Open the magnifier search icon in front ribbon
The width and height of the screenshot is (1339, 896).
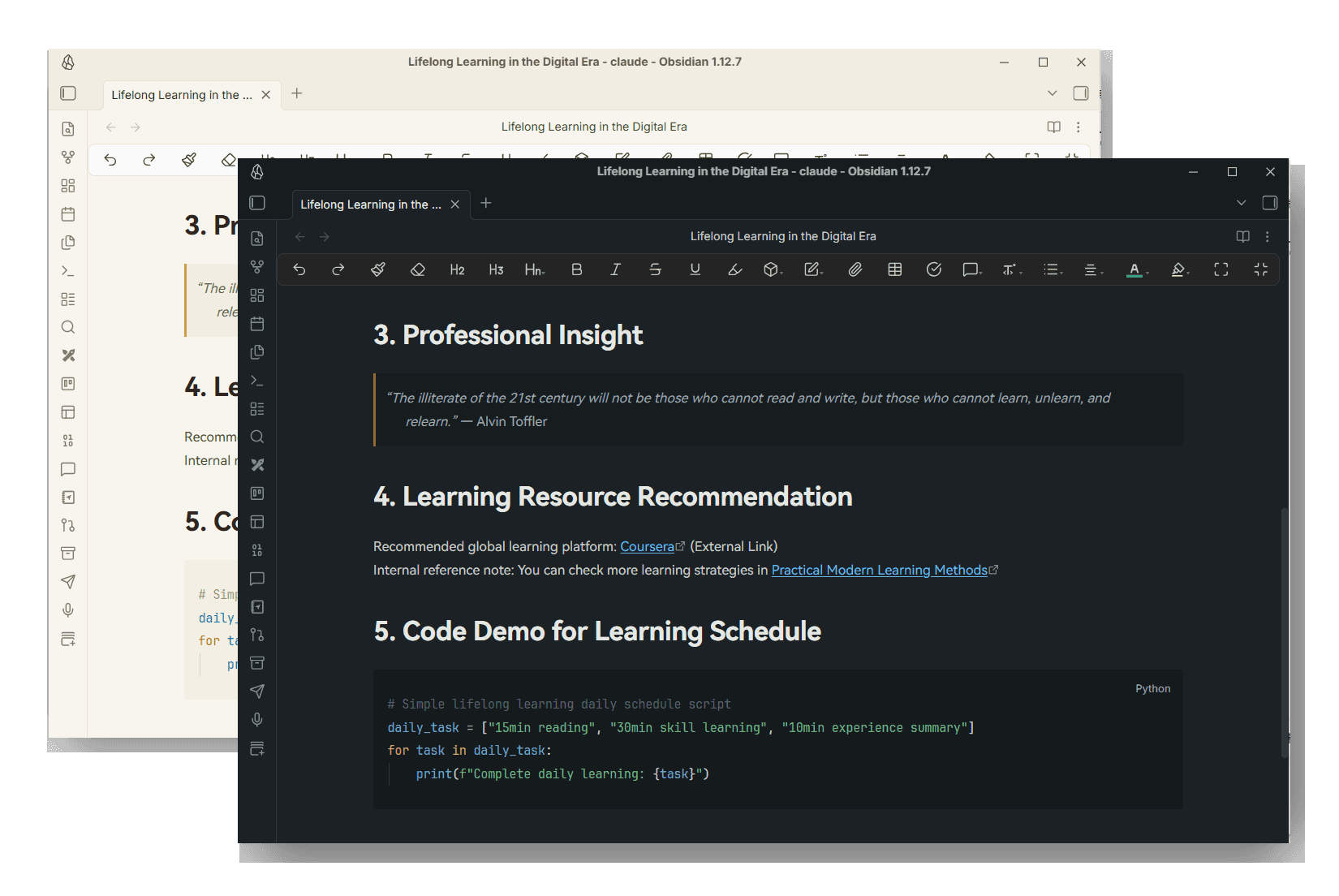point(257,437)
